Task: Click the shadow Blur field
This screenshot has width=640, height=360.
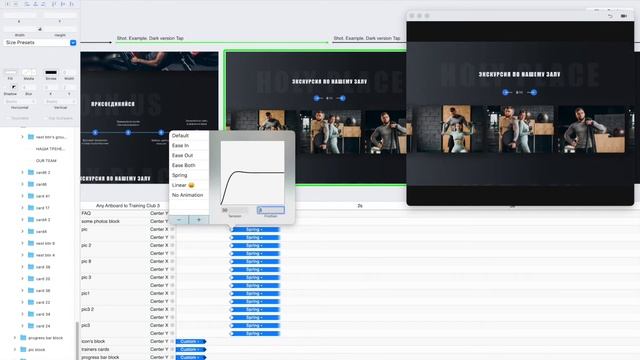Action: tap(29, 88)
